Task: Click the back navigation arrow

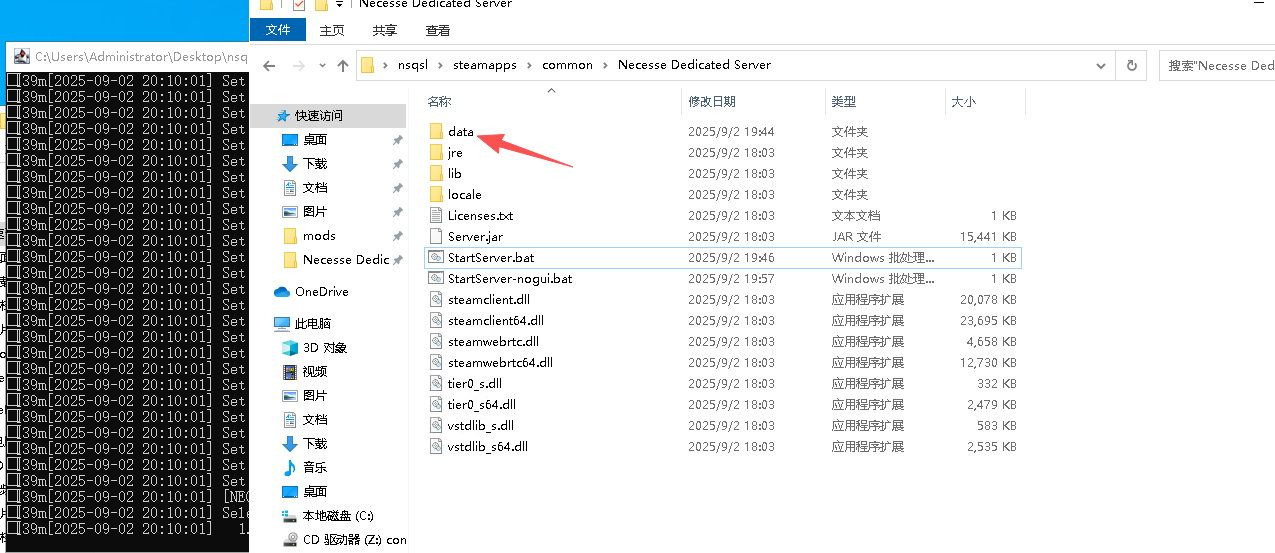Action: pyautogui.click(x=268, y=66)
